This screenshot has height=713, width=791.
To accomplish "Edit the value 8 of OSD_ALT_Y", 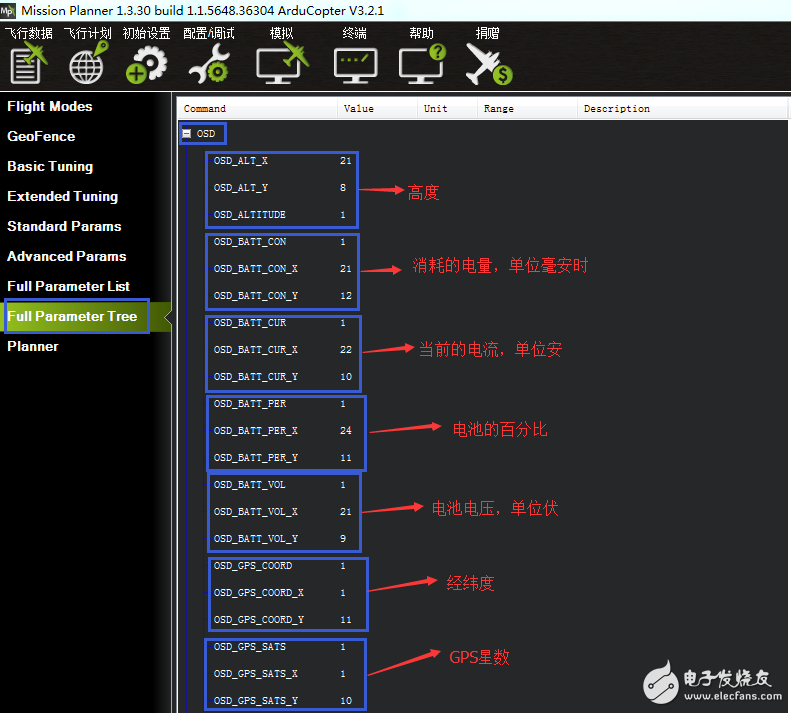I will coord(343,188).
